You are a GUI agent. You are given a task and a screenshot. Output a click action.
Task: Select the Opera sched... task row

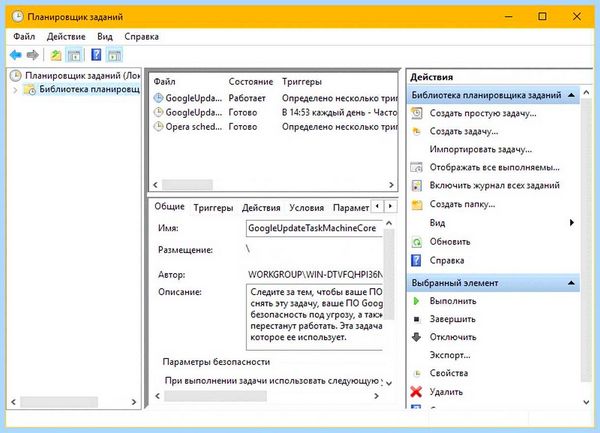pyautogui.click(x=275, y=126)
